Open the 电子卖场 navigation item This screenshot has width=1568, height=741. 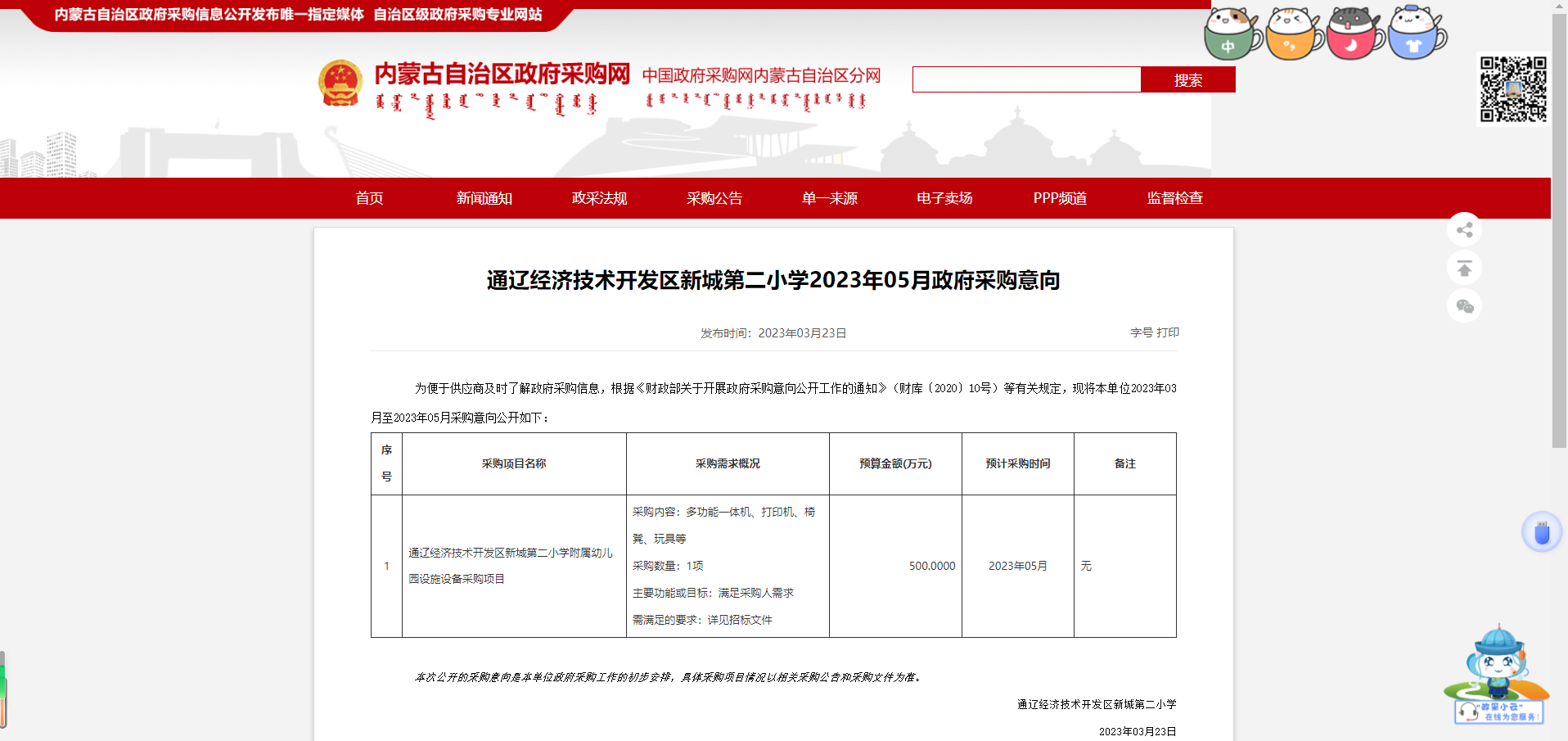(x=944, y=198)
